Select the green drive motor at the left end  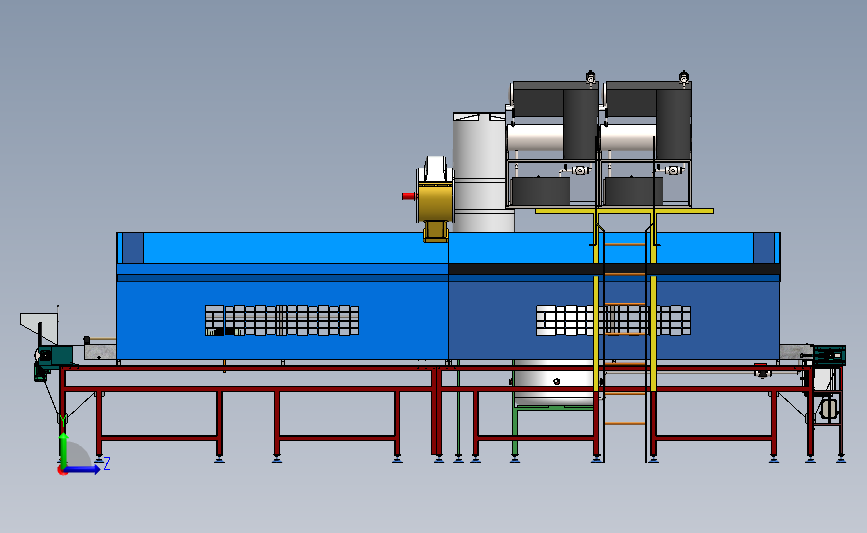[54, 356]
